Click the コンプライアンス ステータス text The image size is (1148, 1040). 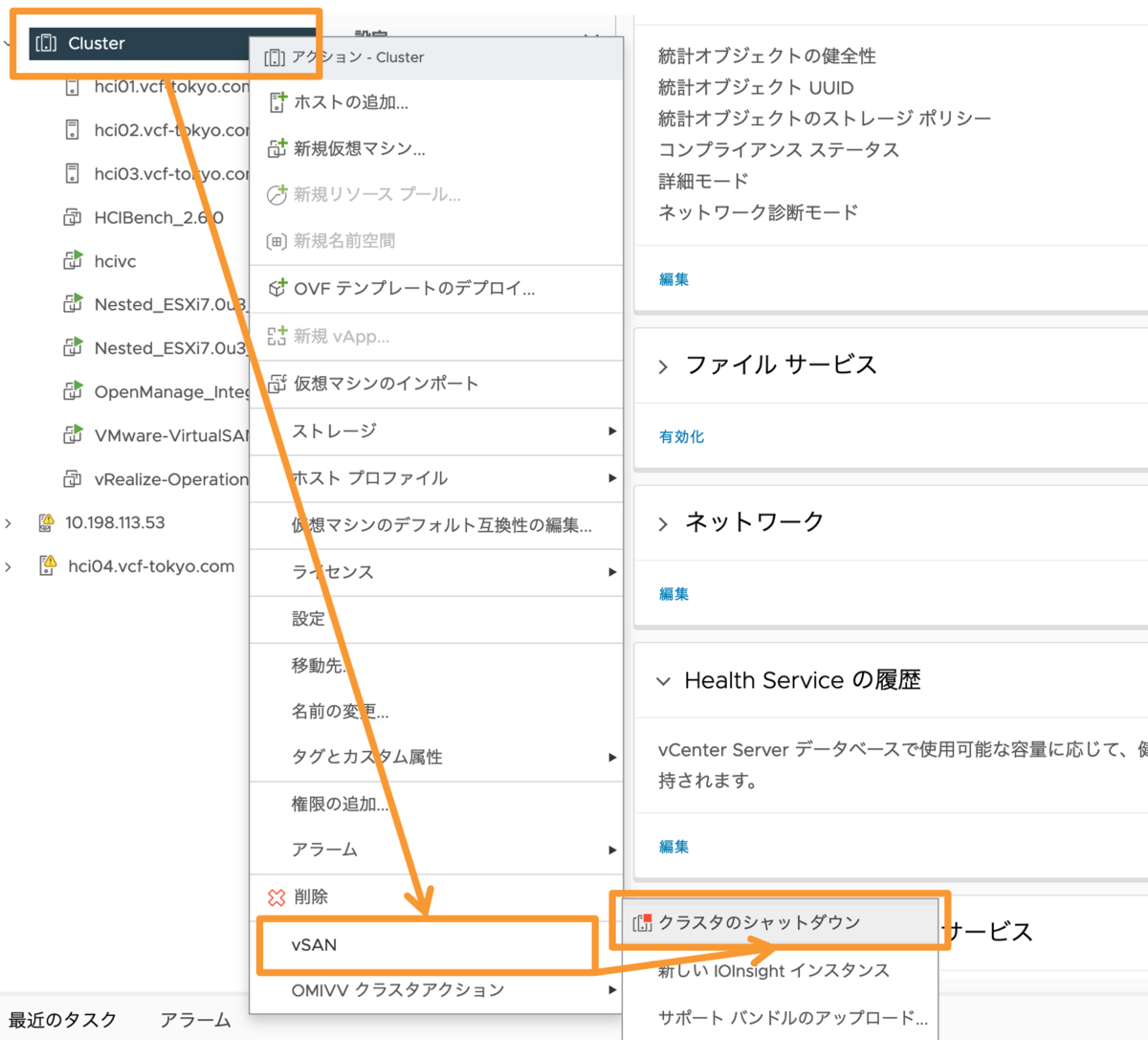(779, 150)
